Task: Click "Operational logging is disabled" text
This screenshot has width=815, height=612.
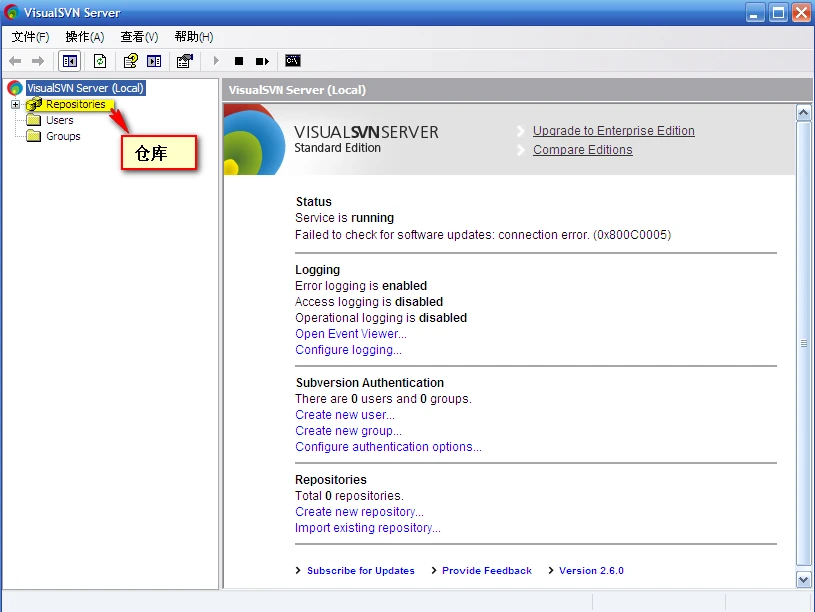Action: click(x=381, y=318)
